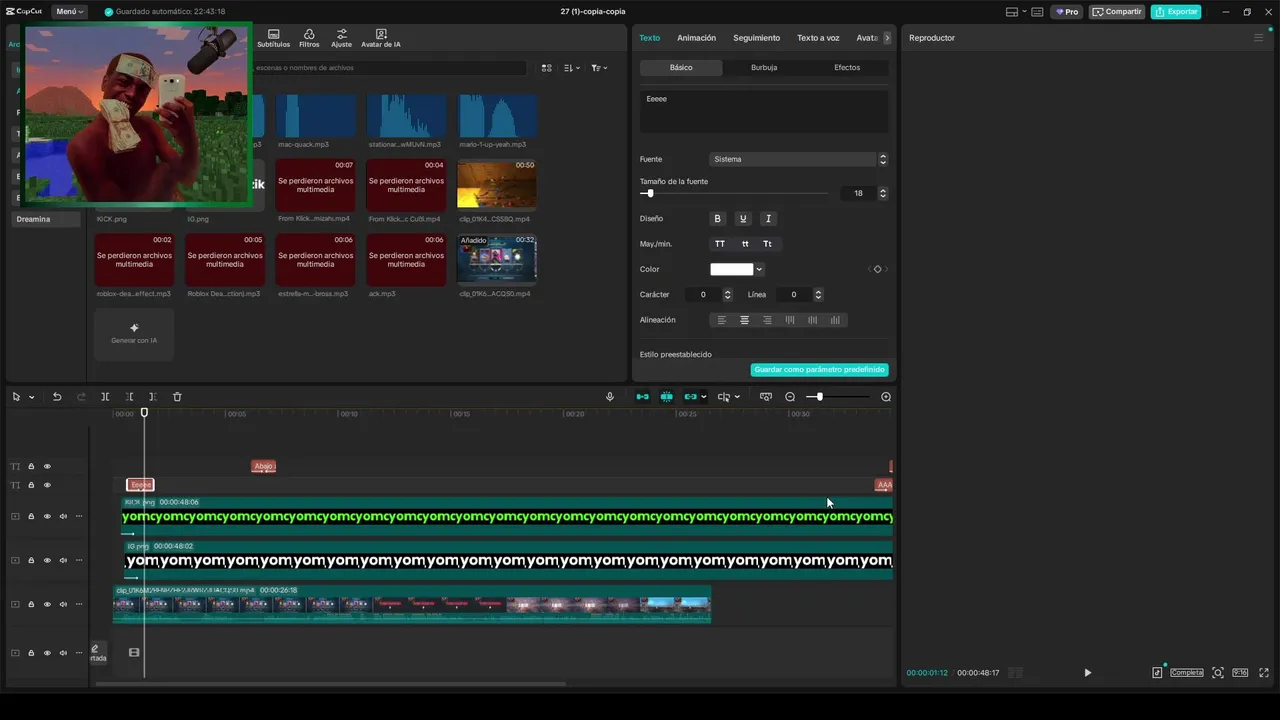This screenshot has height=720, width=1280.
Task: Open the sort order dropdown in media library
Action: (571, 68)
